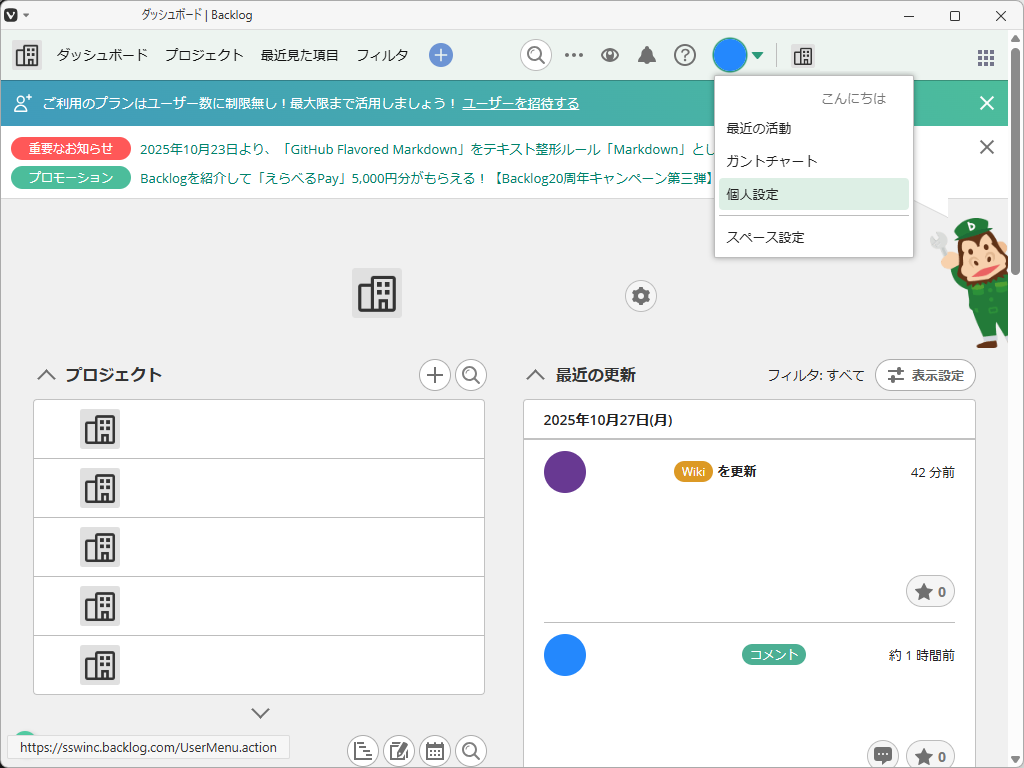The width and height of the screenshot is (1024, 768).
Task: Click the organization building icon beside avatar
Action: [803, 56]
